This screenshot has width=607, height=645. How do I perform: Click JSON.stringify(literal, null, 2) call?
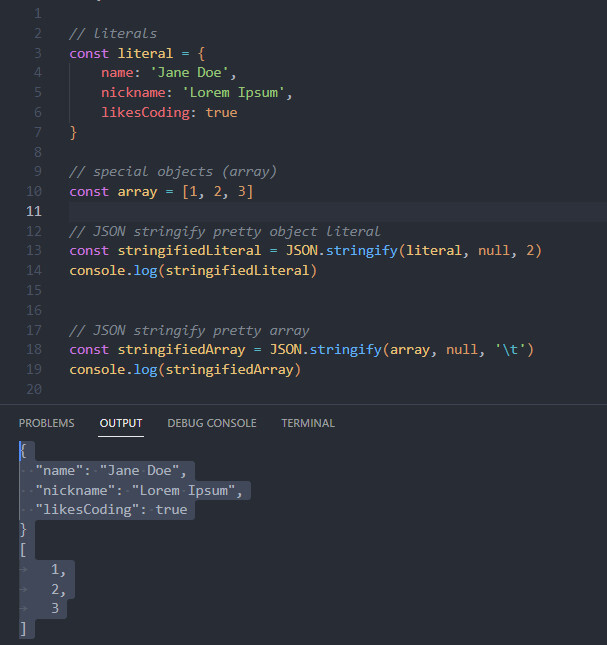(x=413, y=251)
